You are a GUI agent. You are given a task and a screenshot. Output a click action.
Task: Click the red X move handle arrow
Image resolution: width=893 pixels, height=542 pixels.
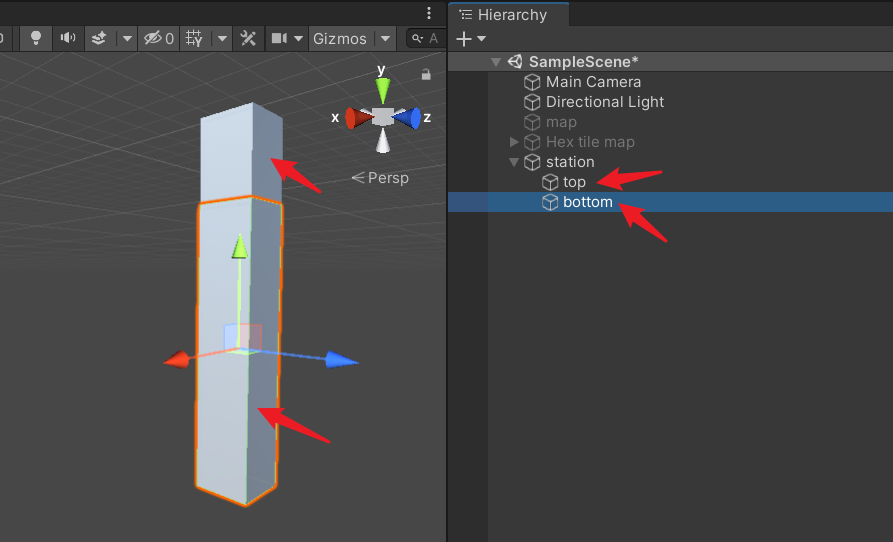point(177,360)
